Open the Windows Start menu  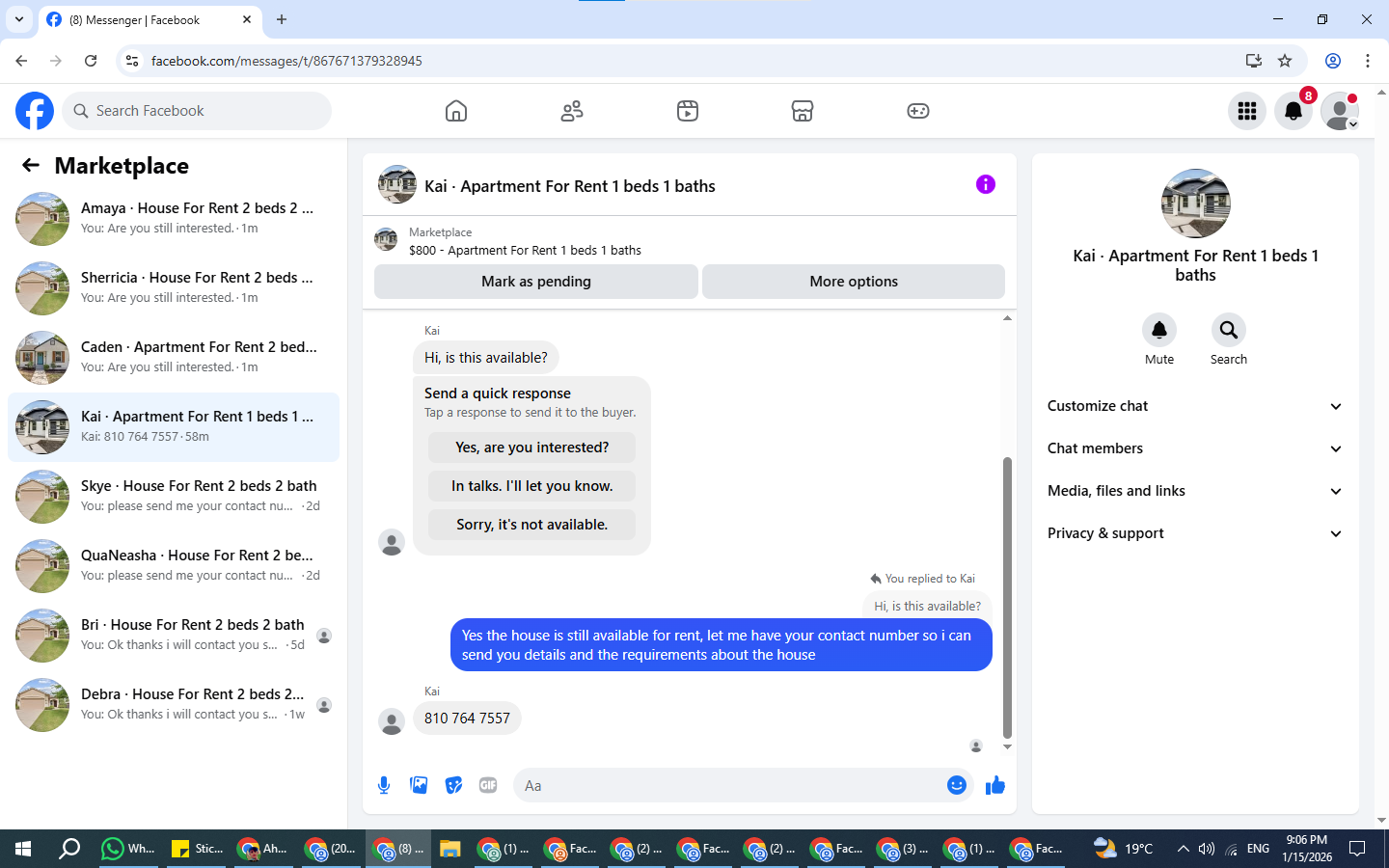pos(23,849)
